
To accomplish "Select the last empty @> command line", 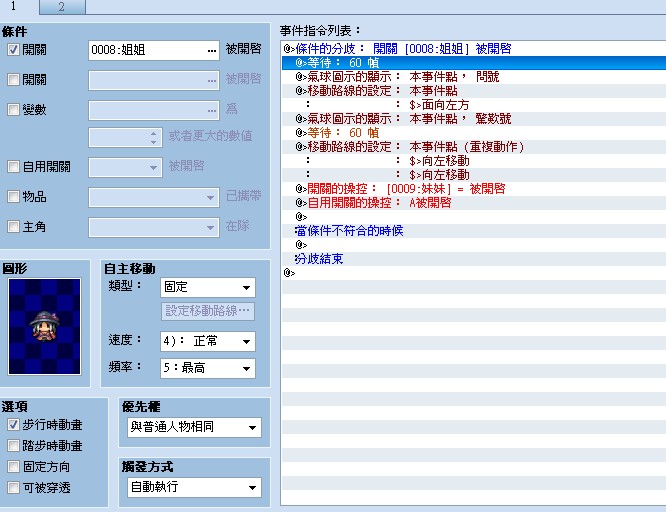I will pos(474,273).
